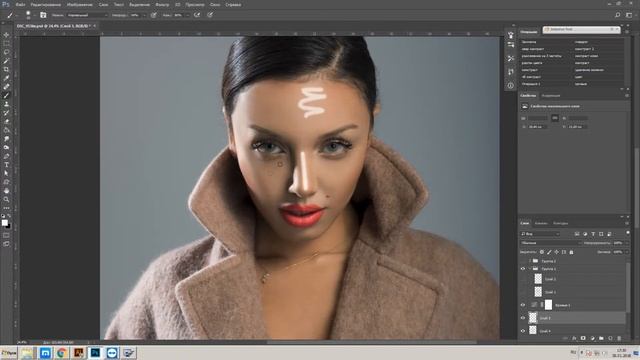Screen dimensions: 640x360
Task: Select the Move tool
Action: click(x=6, y=35)
